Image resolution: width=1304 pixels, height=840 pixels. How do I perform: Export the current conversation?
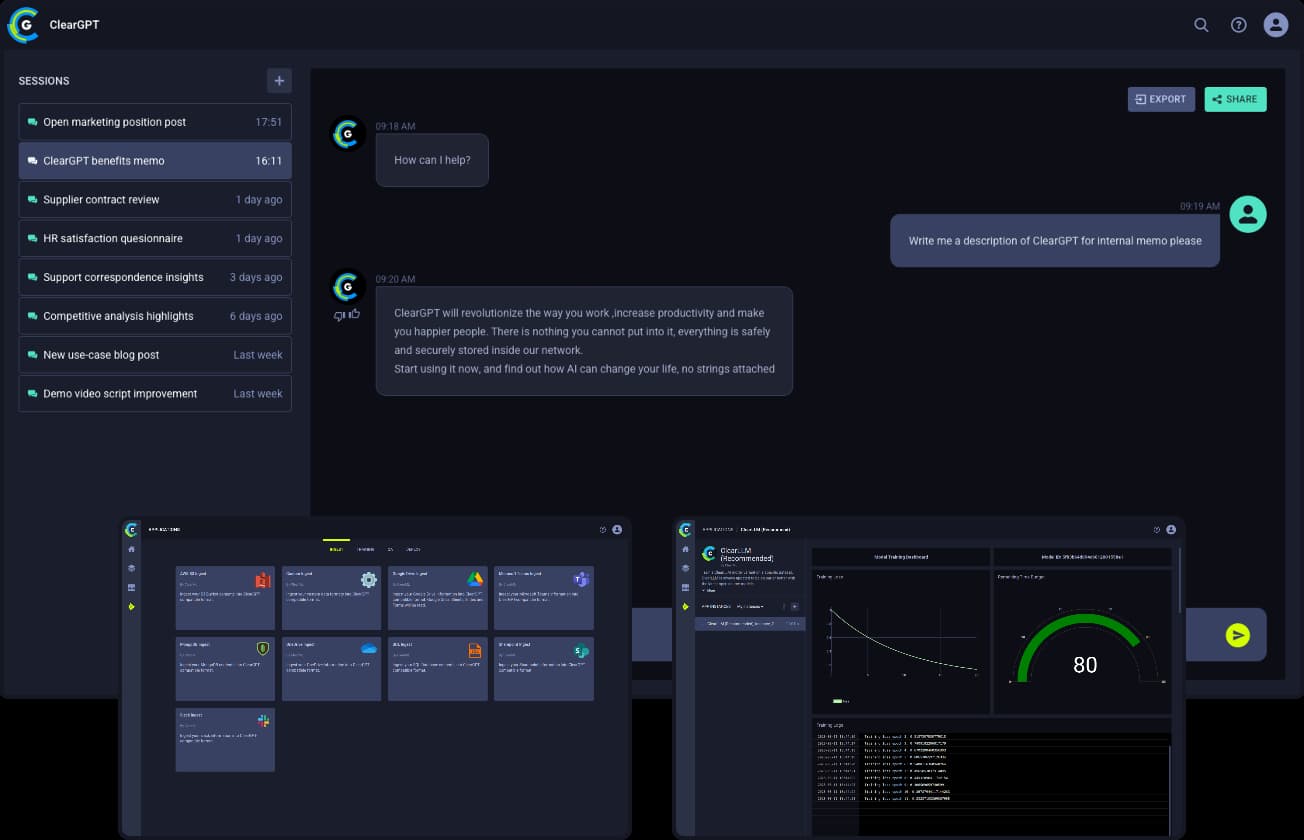coord(1161,99)
